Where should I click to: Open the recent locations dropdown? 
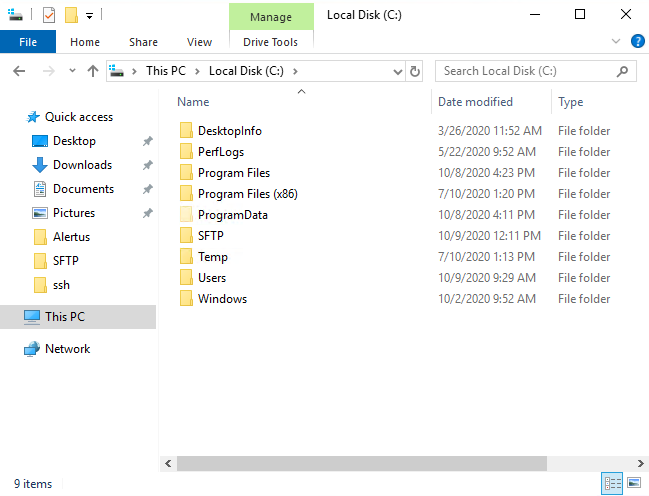[72, 71]
